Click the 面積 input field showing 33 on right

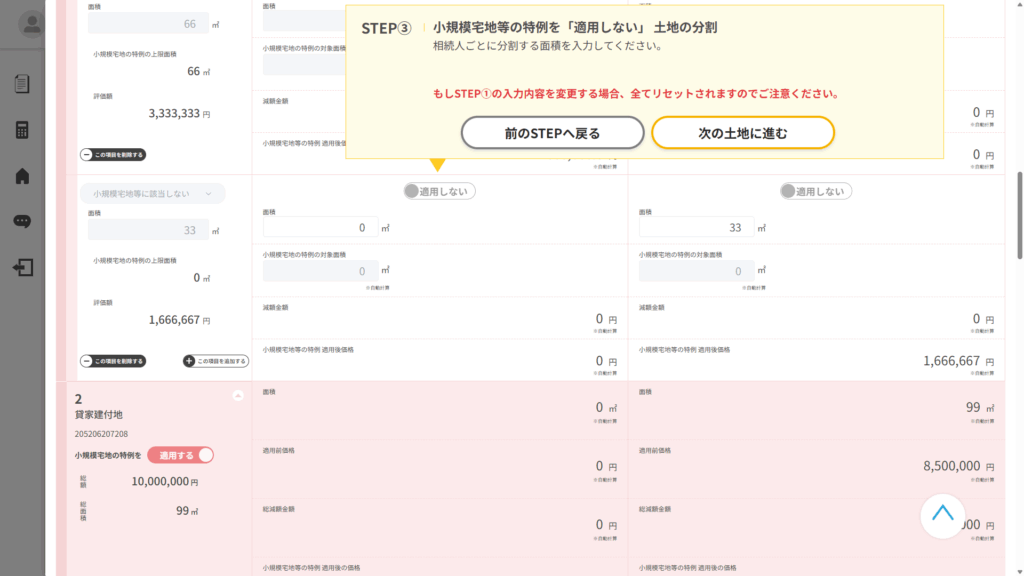point(695,228)
